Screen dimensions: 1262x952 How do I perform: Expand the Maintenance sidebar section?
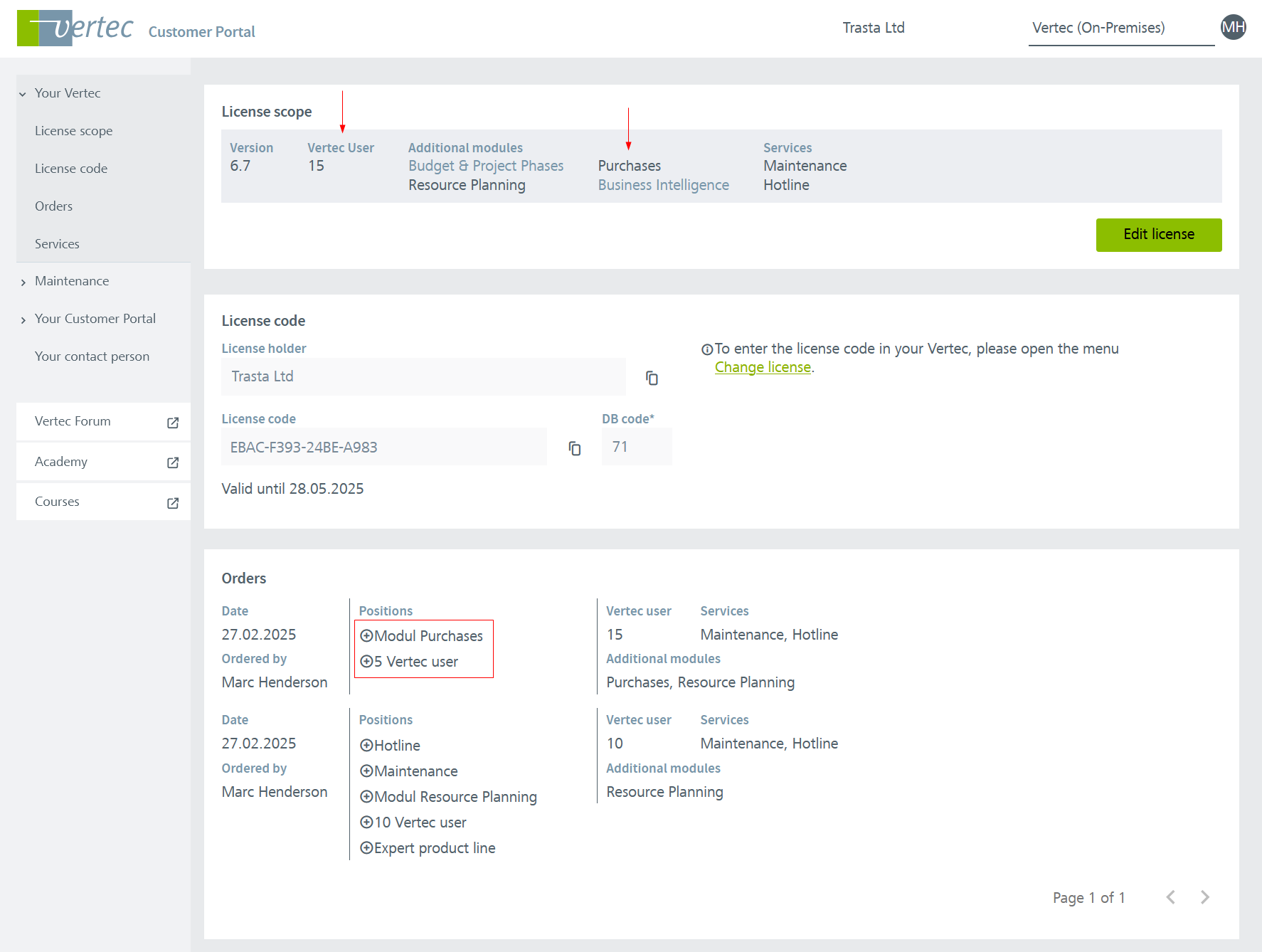click(x=23, y=282)
